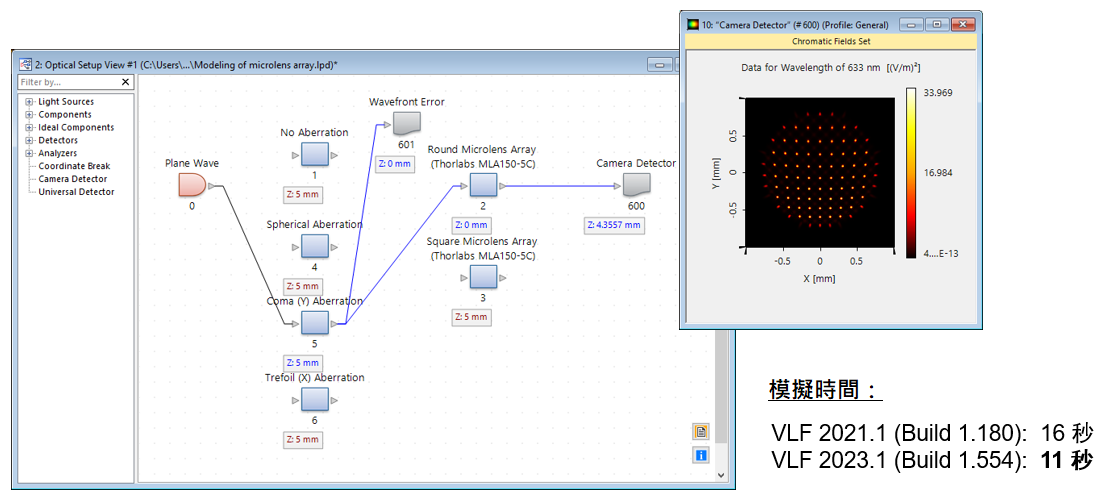Image resolution: width=1101 pixels, height=498 pixels.
Task: Click the Plane Wave source icon
Action: [x=192, y=185]
